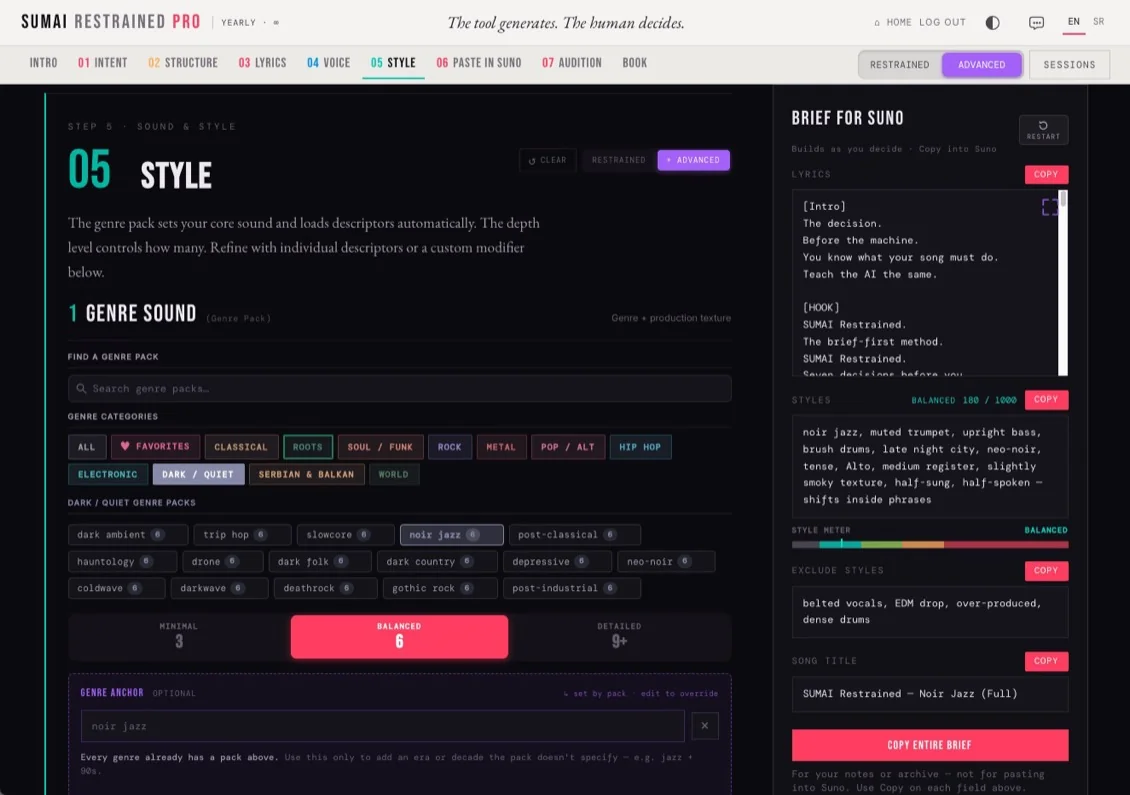Viewport: 1130px width, 795px height.
Task: Switch top mode to RESTRAINED
Action: [899, 65]
